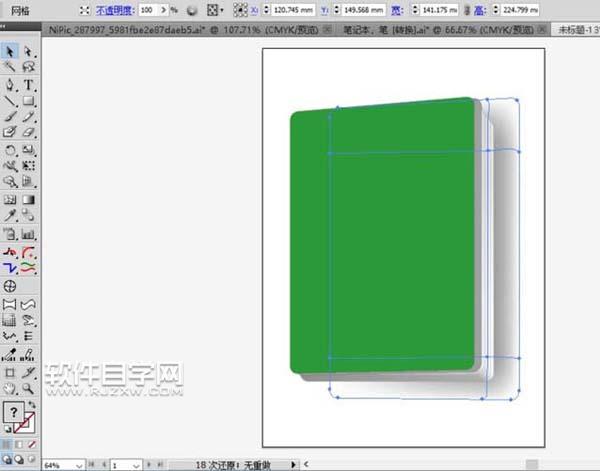Select the Mesh tool
600x471 pixels.
click(x=10, y=199)
